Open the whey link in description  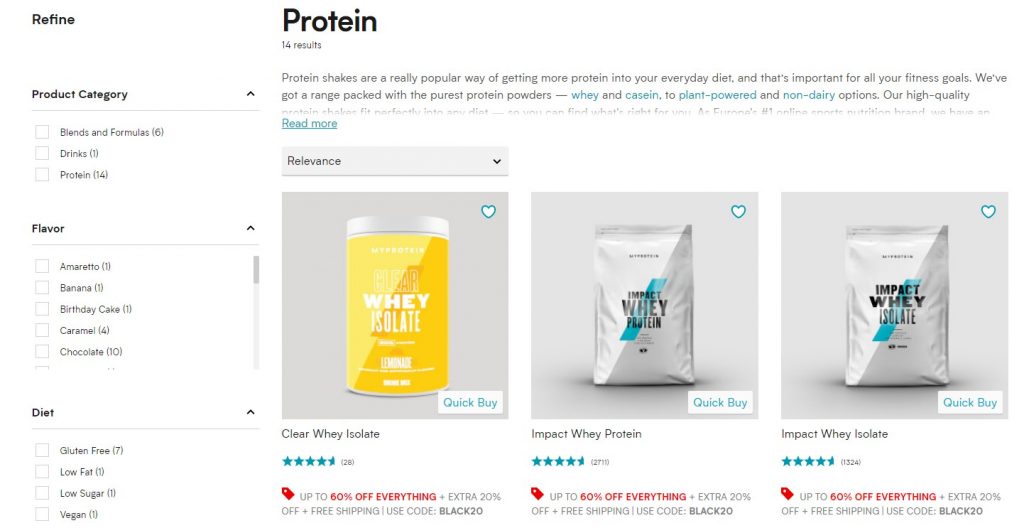(584, 95)
